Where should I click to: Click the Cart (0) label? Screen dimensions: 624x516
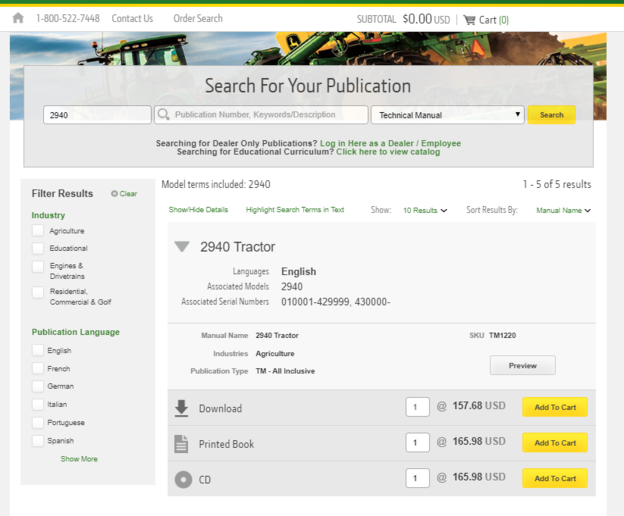494,20
